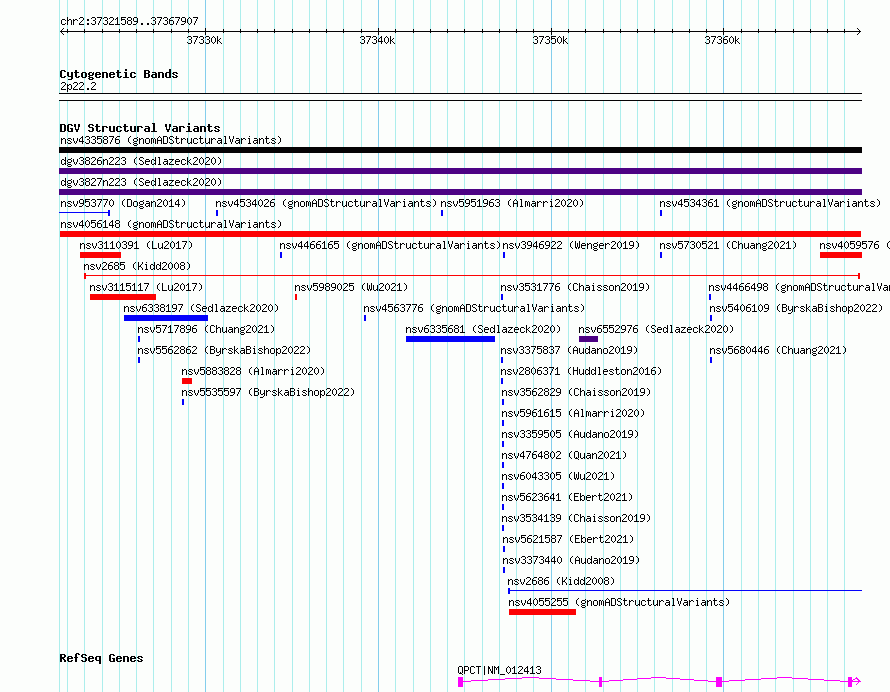Viewport: 890px width, 692px height.
Task: Select nsv6335681 (Sedlazeck2020) label
Action: (x=483, y=329)
